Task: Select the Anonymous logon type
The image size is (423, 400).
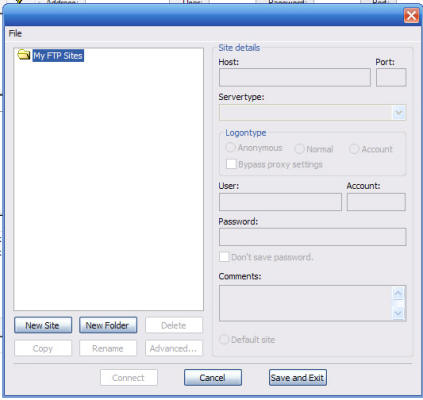Action: 230,147
